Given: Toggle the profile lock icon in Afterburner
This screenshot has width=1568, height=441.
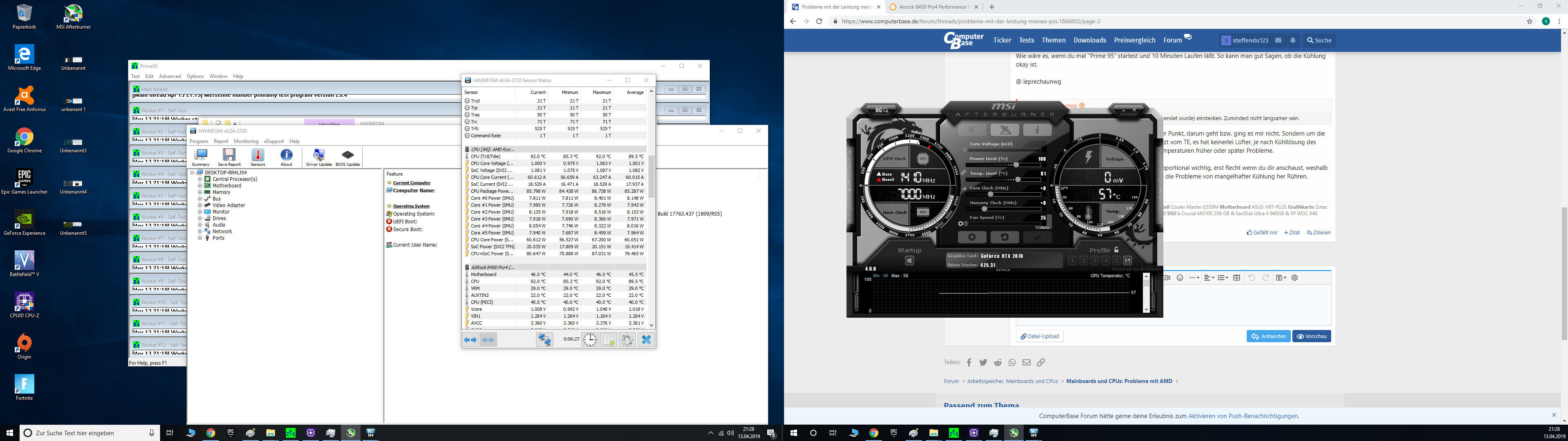Looking at the screenshot, I should pos(1116,250).
